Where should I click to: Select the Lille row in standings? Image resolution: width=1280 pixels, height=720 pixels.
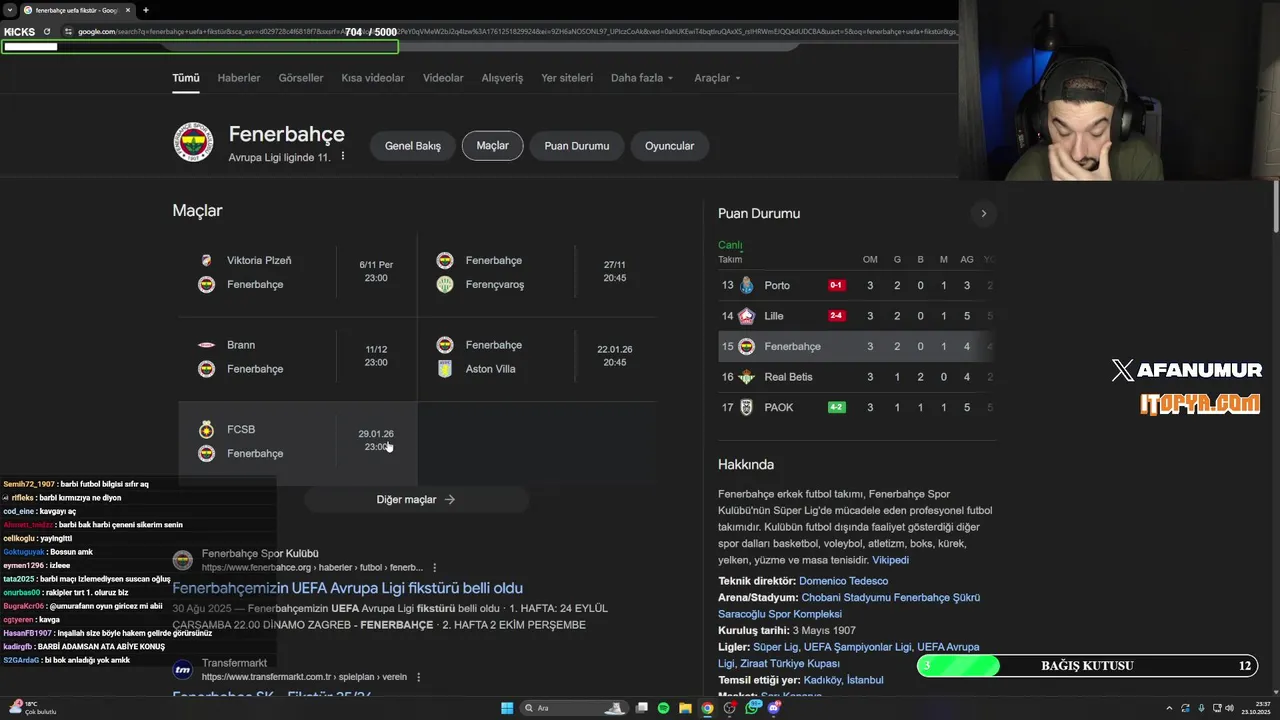pyautogui.click(x=857, y=316)
